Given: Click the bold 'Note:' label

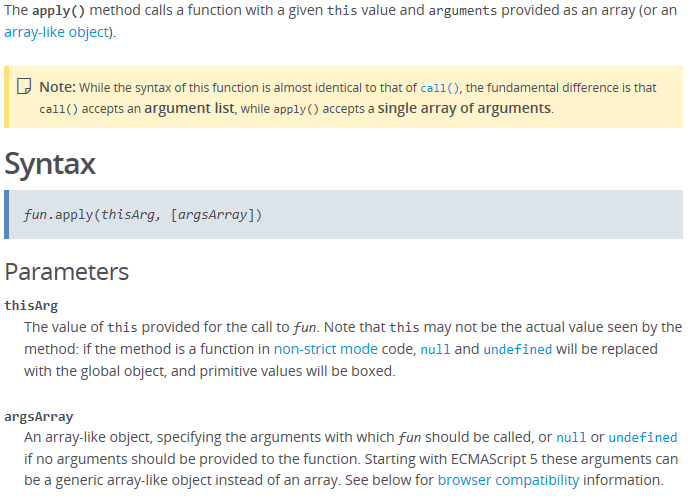Looking at the screenshot, I should (x=57, y=88).
